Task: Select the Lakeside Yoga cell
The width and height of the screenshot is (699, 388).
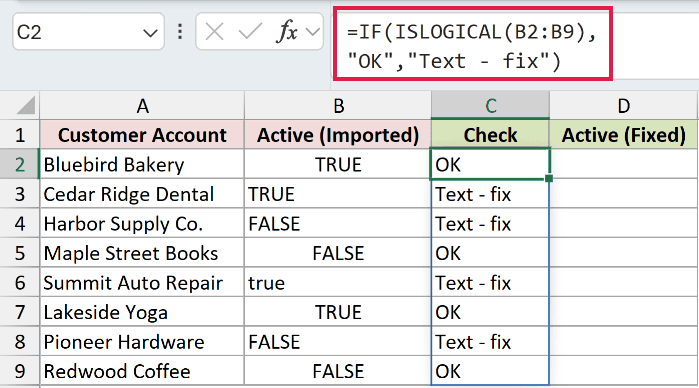Action: [x=142, y=312]
